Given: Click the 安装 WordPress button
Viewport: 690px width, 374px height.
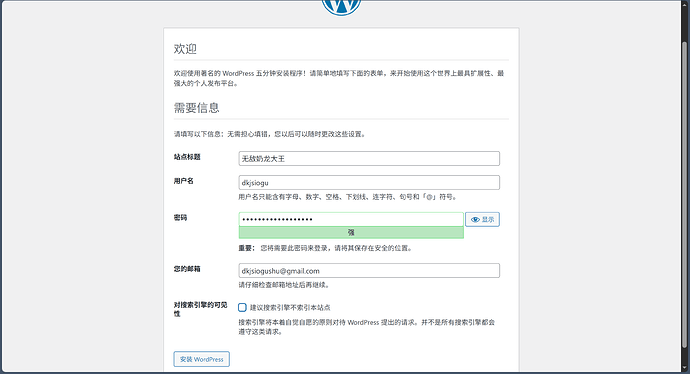Looking at the screenshot, I should point(202,359).
